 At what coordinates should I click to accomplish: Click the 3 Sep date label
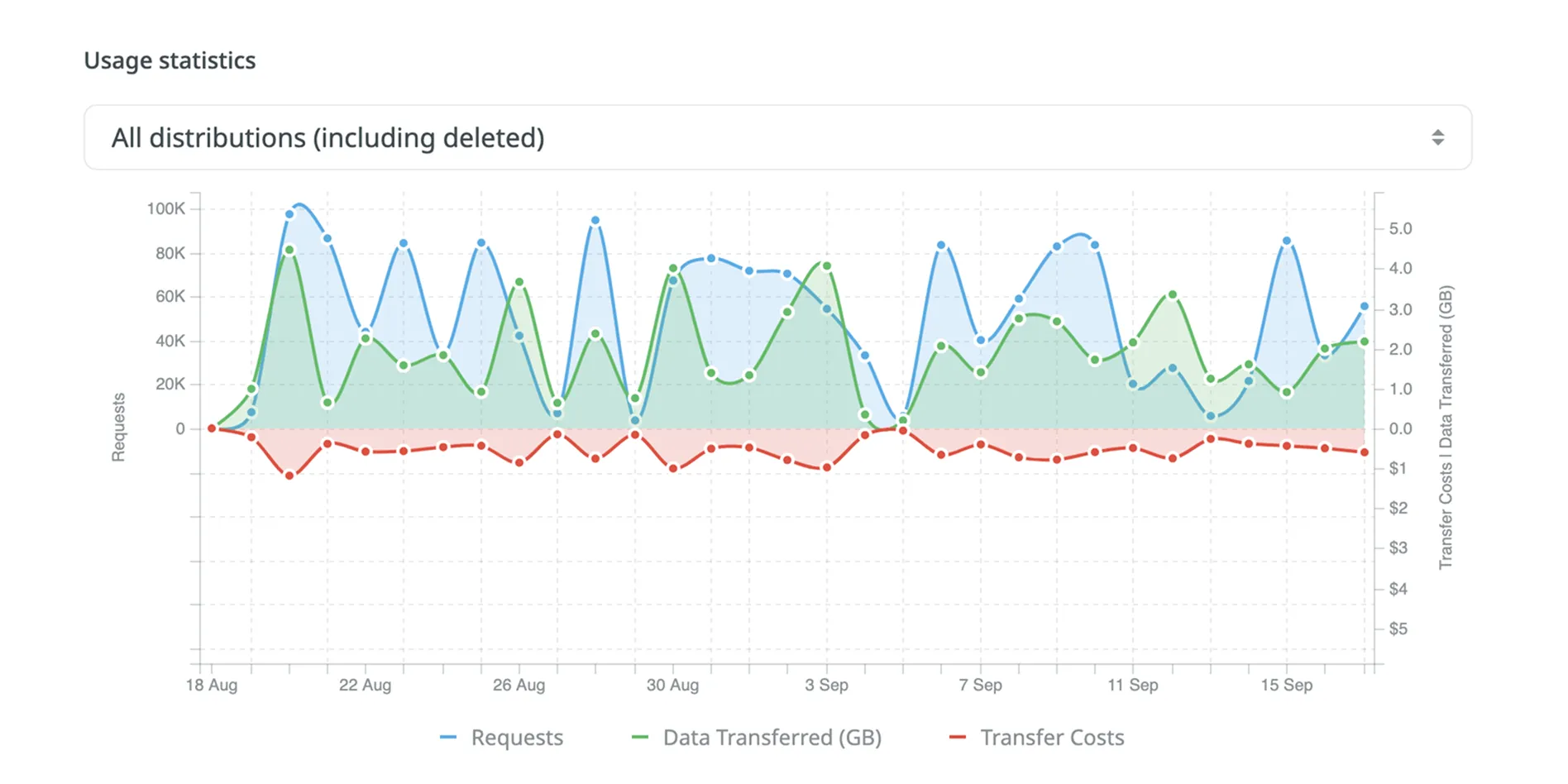point(828,686)
